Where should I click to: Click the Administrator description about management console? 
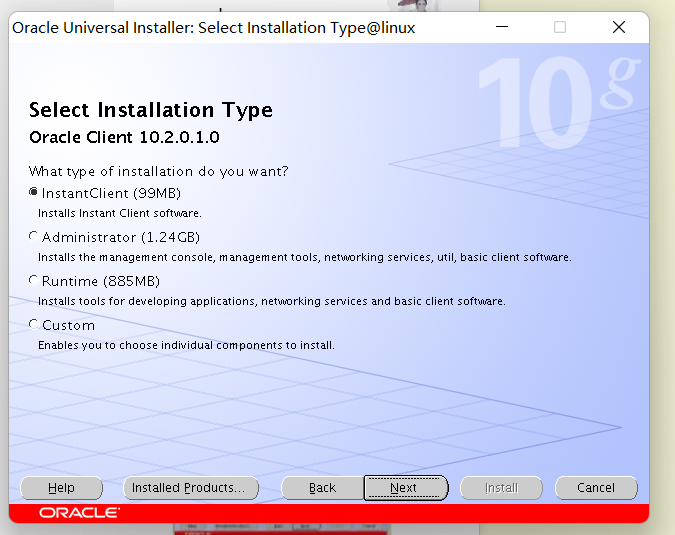[305, 257]
